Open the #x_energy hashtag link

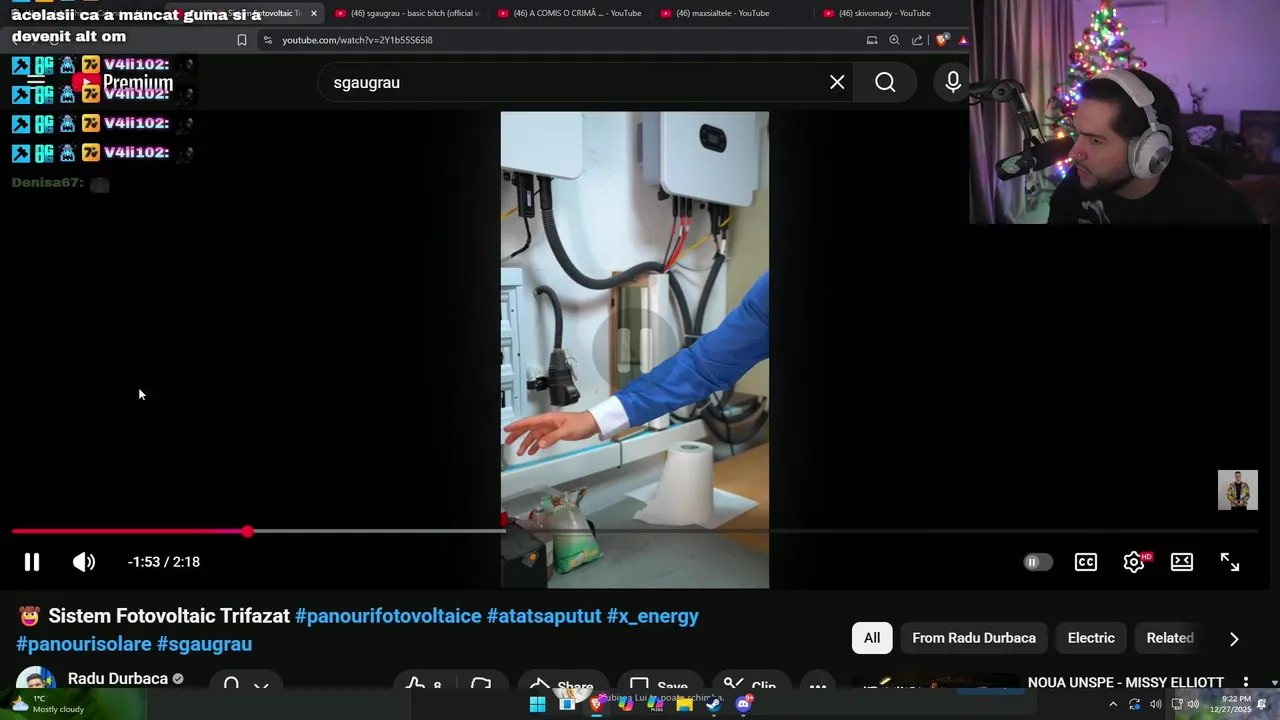pyautogui.click(x=653, y=616)
